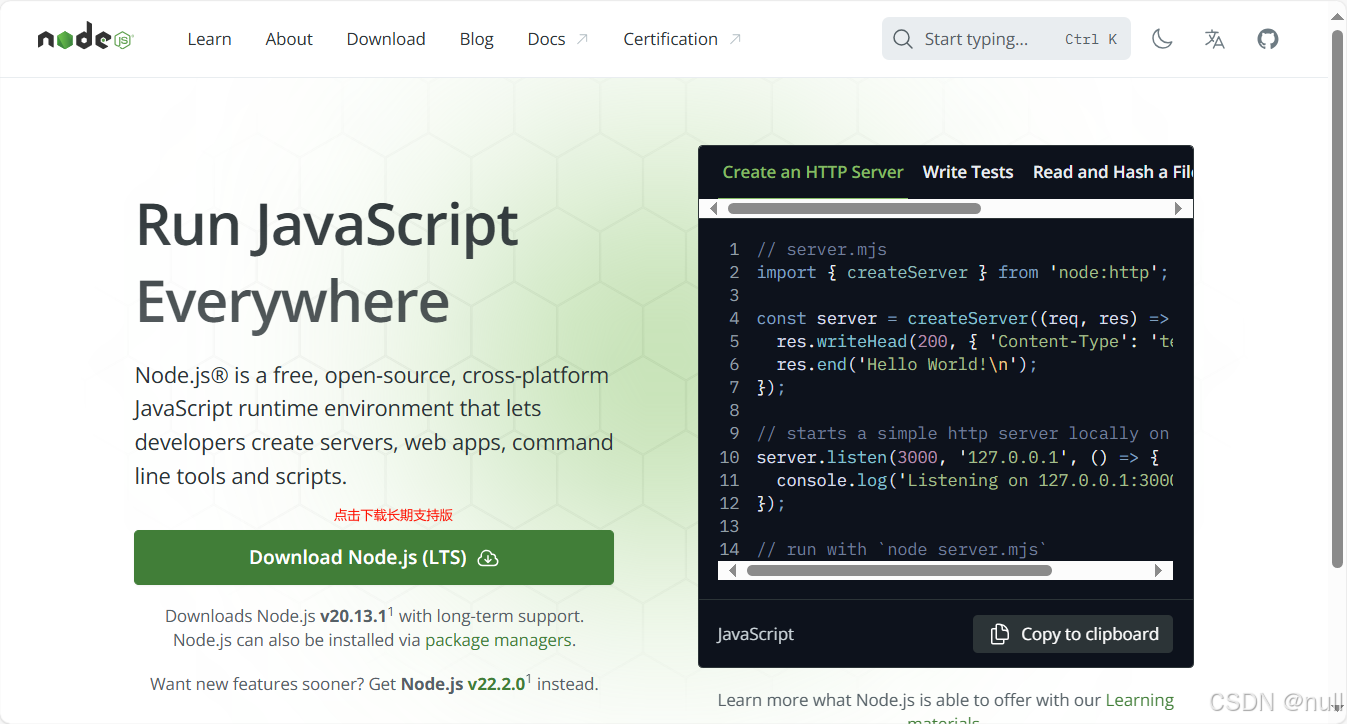Switch to the Write Tests tab
Image resolution: width=1347 pixels, height=724 pixels.
click(968, 172)
